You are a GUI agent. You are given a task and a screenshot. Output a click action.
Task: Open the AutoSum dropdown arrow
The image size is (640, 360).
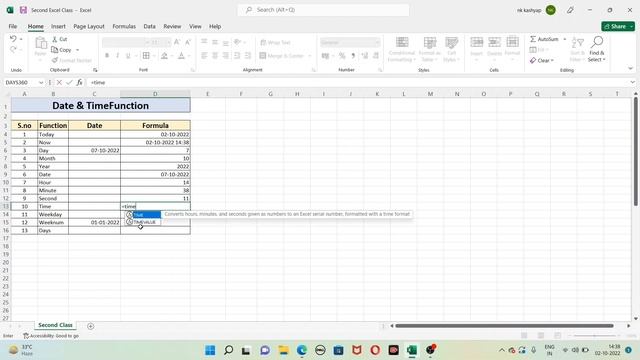(x=565, y=39)
